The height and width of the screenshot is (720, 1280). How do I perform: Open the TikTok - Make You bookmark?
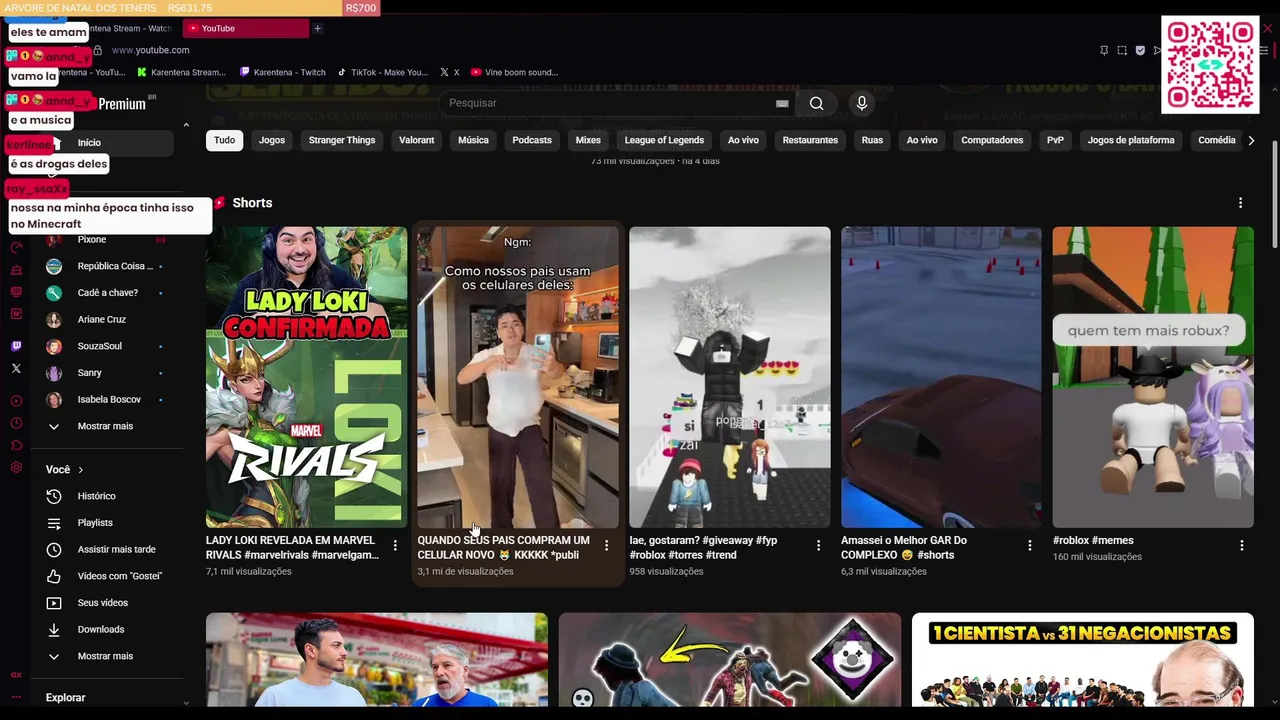coord(382,72)
